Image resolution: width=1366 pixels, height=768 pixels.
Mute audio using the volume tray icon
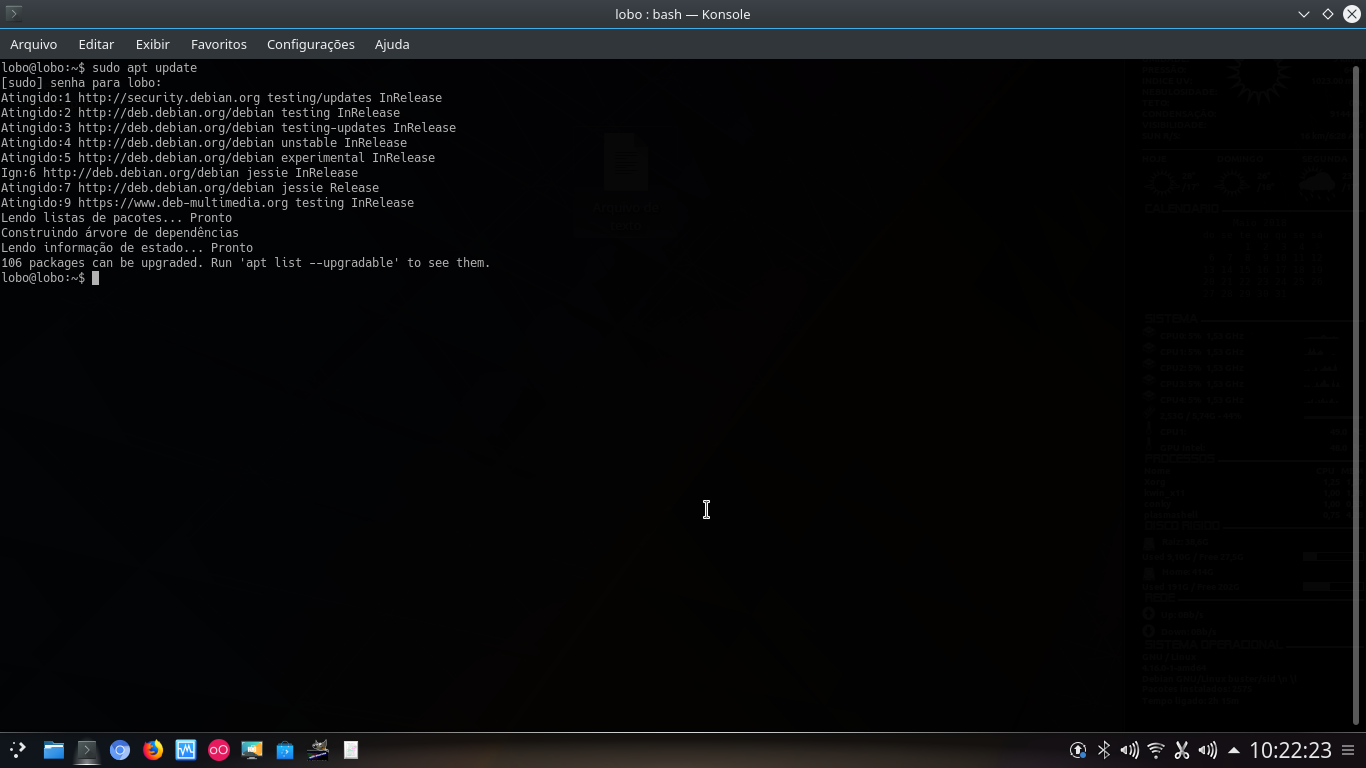(x=1131, y=749)
